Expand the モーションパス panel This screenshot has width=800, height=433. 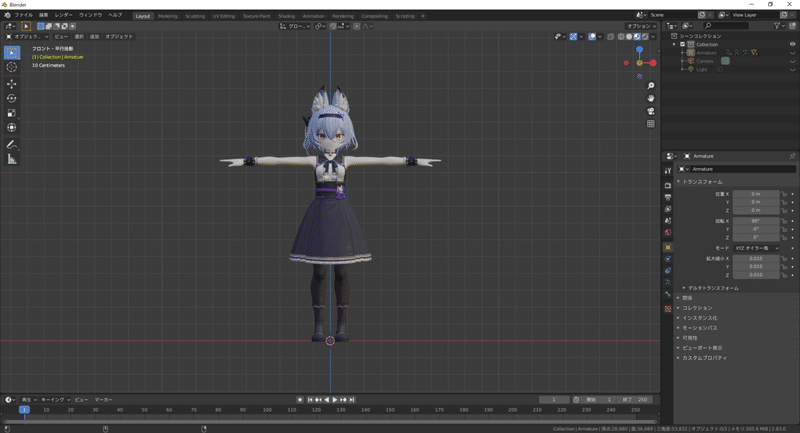(x=697, y=328)
